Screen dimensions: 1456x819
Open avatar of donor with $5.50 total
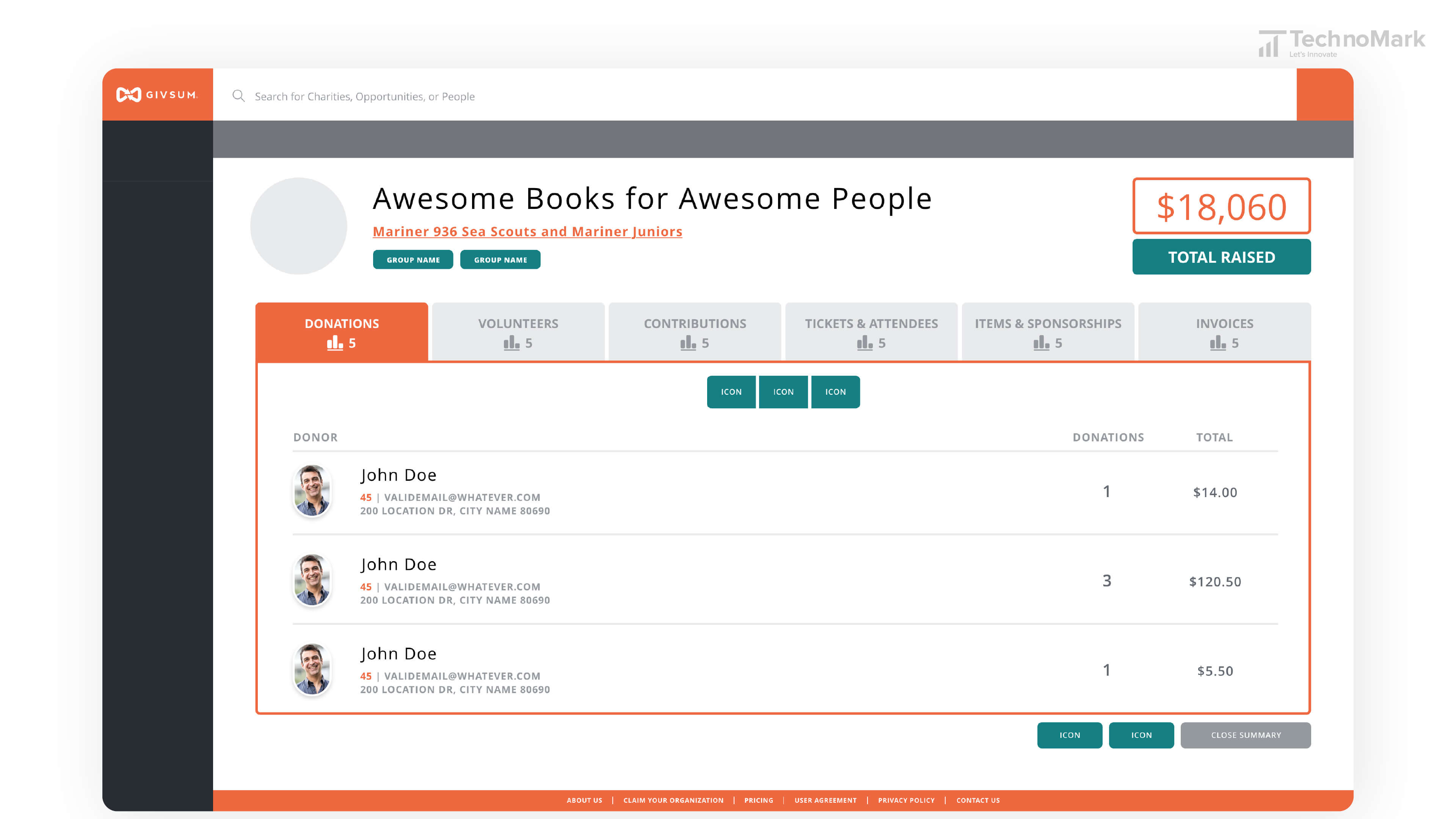point(312,669)
